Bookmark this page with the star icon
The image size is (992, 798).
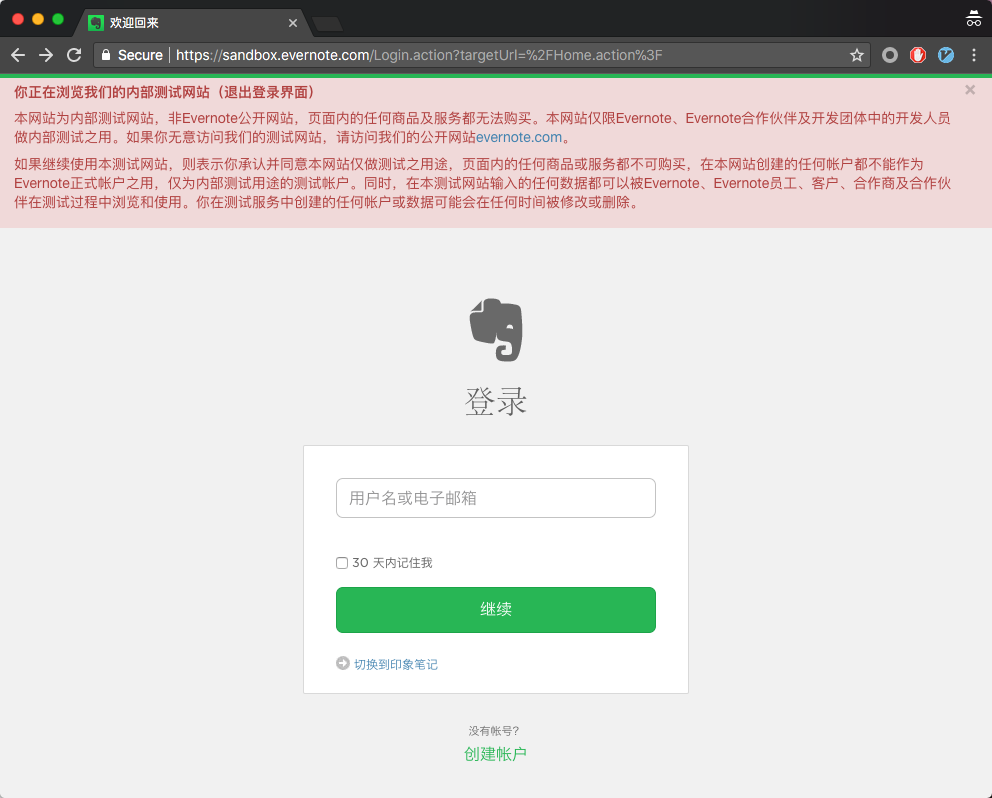(857, 55)
